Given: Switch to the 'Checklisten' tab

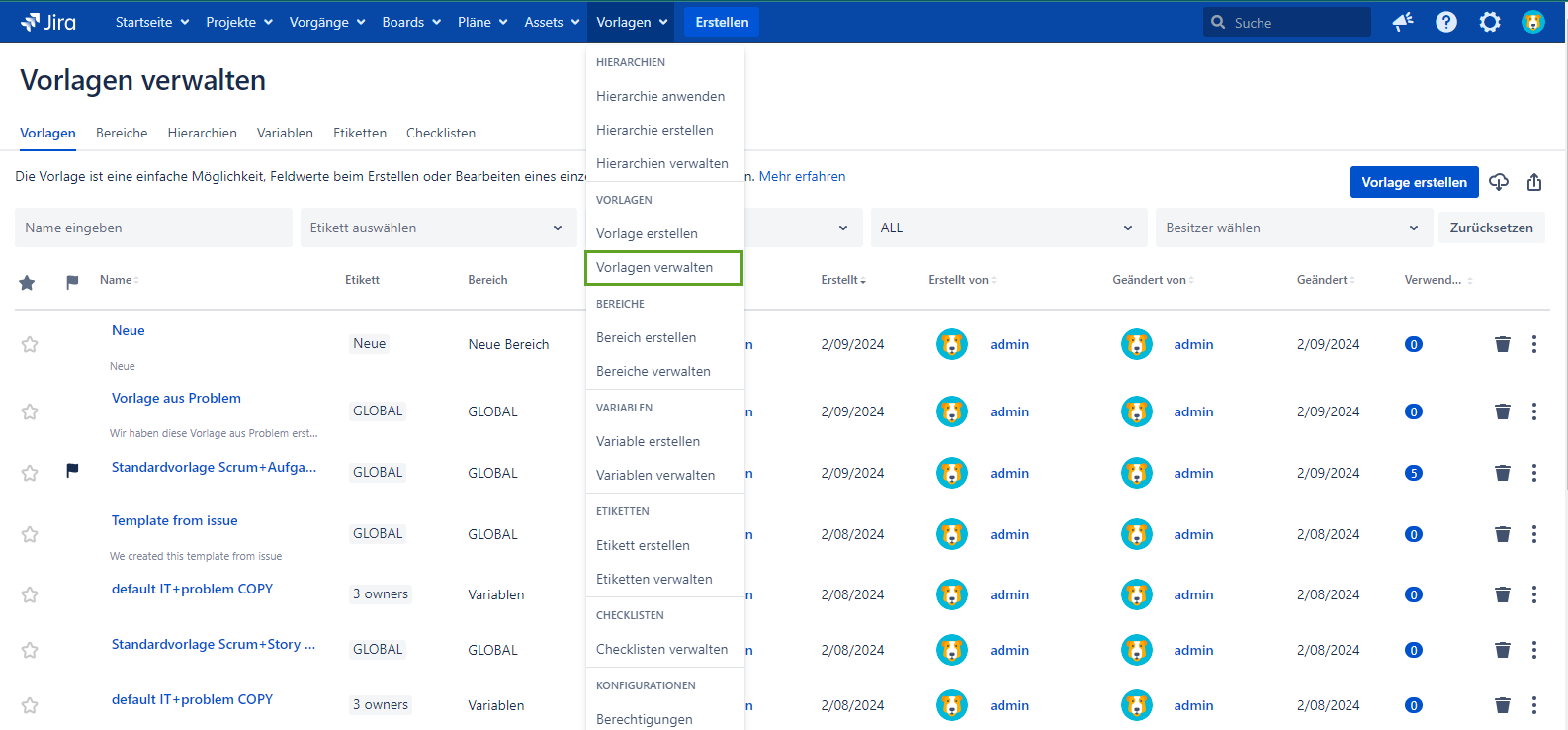Looking at the screenshot, I should [441, 133].
